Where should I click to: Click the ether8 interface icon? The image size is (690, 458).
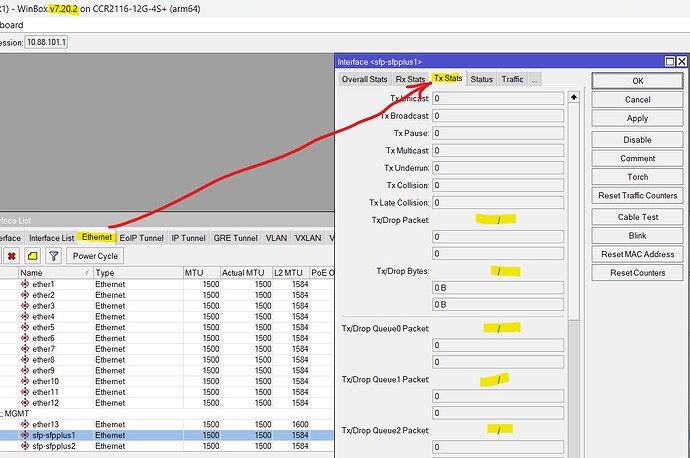point(25,359)
